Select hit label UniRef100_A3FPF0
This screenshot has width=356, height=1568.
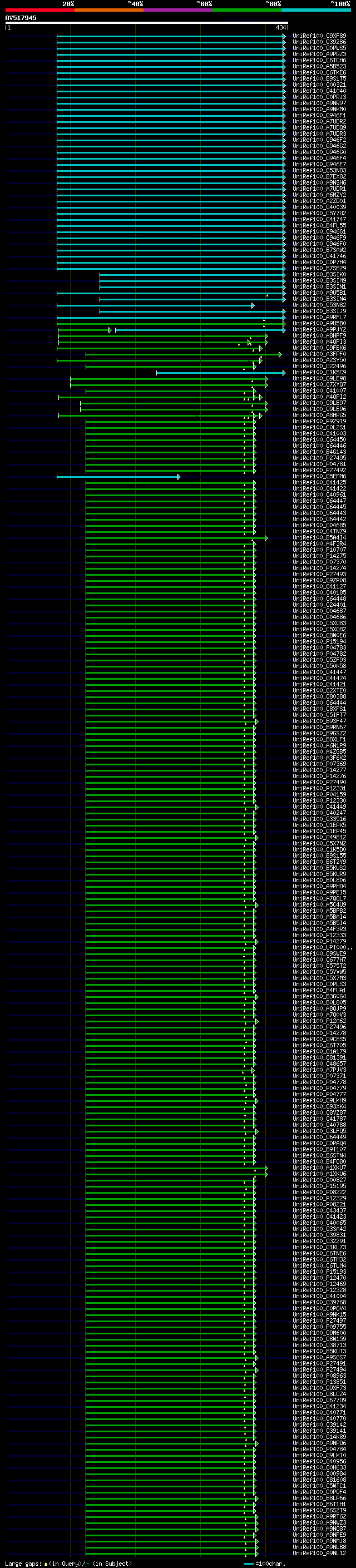pos(319,354)
